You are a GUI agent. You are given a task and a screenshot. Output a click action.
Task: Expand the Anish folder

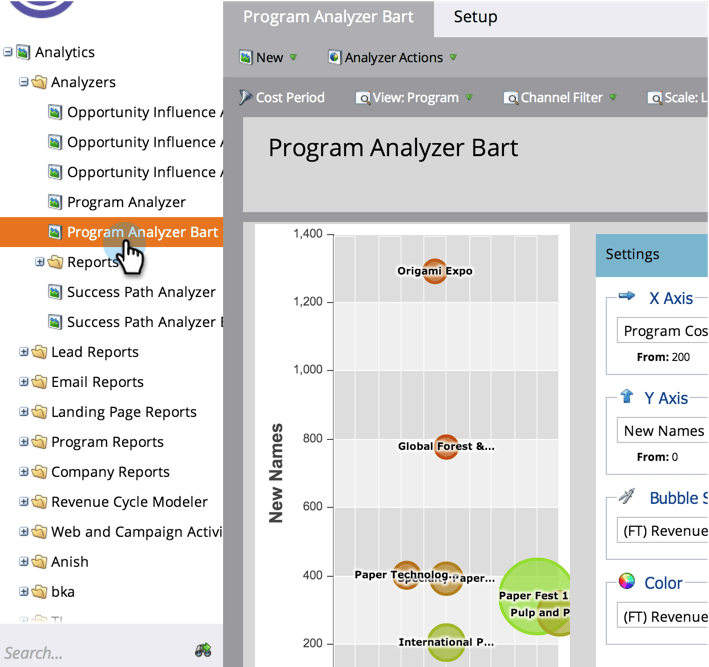(x=24, y=562)
